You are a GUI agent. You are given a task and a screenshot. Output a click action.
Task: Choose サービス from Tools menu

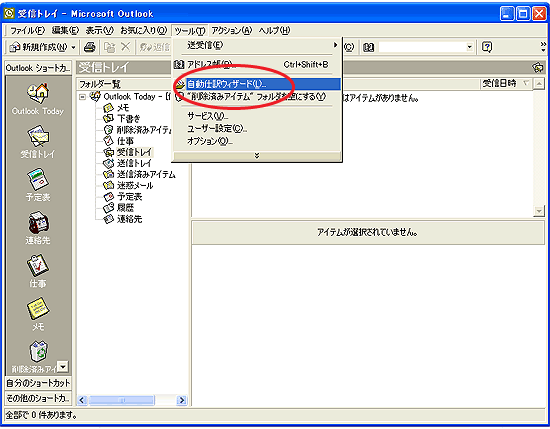click(257, 116)
